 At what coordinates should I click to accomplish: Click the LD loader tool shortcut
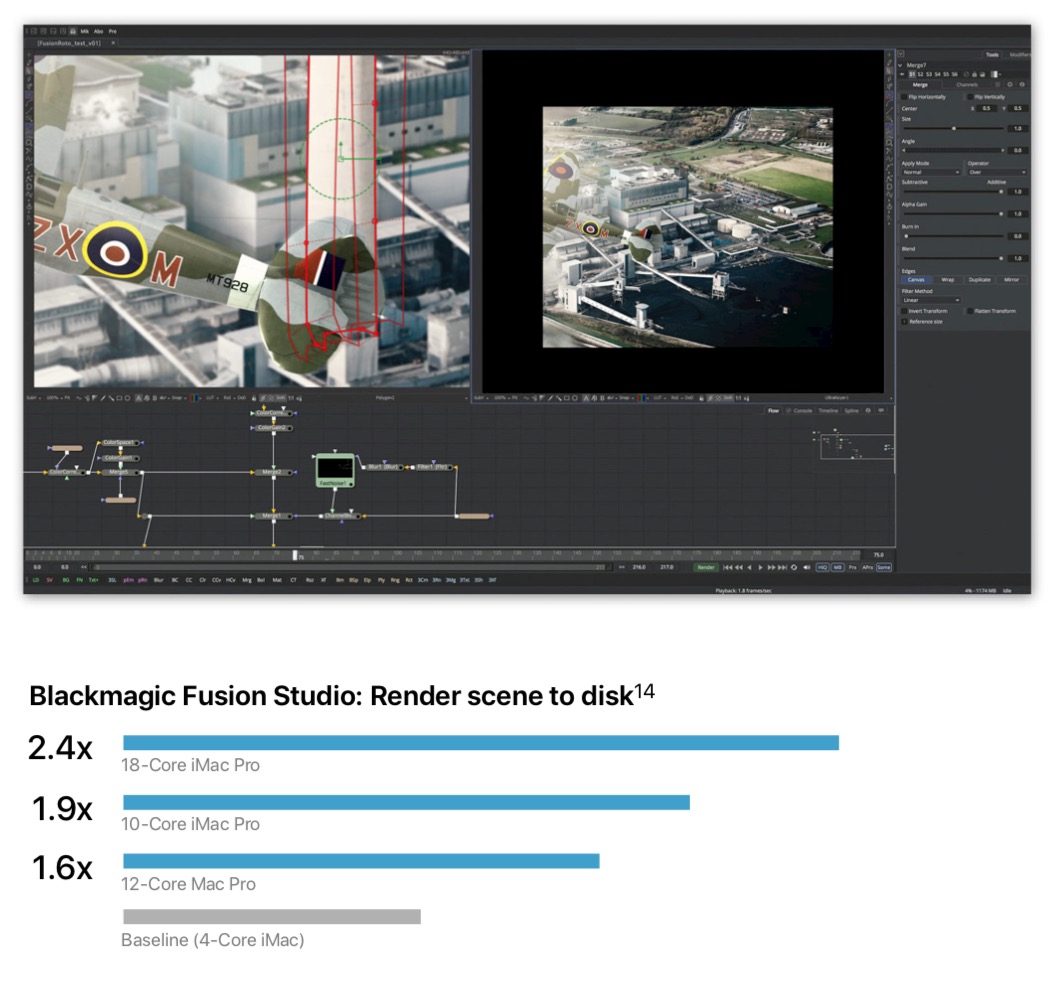[36, 579]
